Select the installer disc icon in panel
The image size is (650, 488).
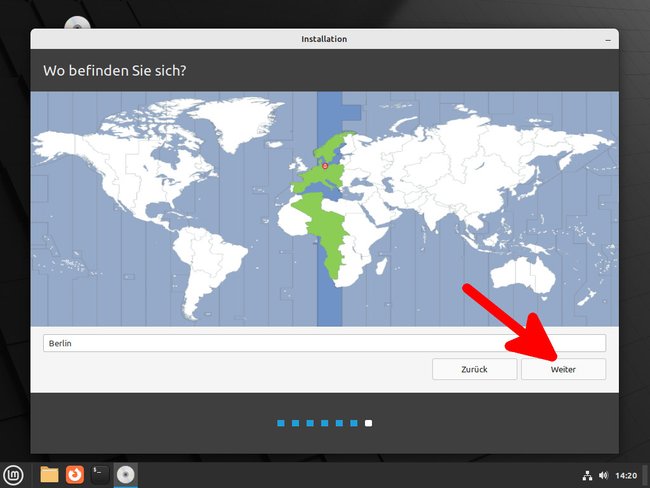tap(125, 475)
